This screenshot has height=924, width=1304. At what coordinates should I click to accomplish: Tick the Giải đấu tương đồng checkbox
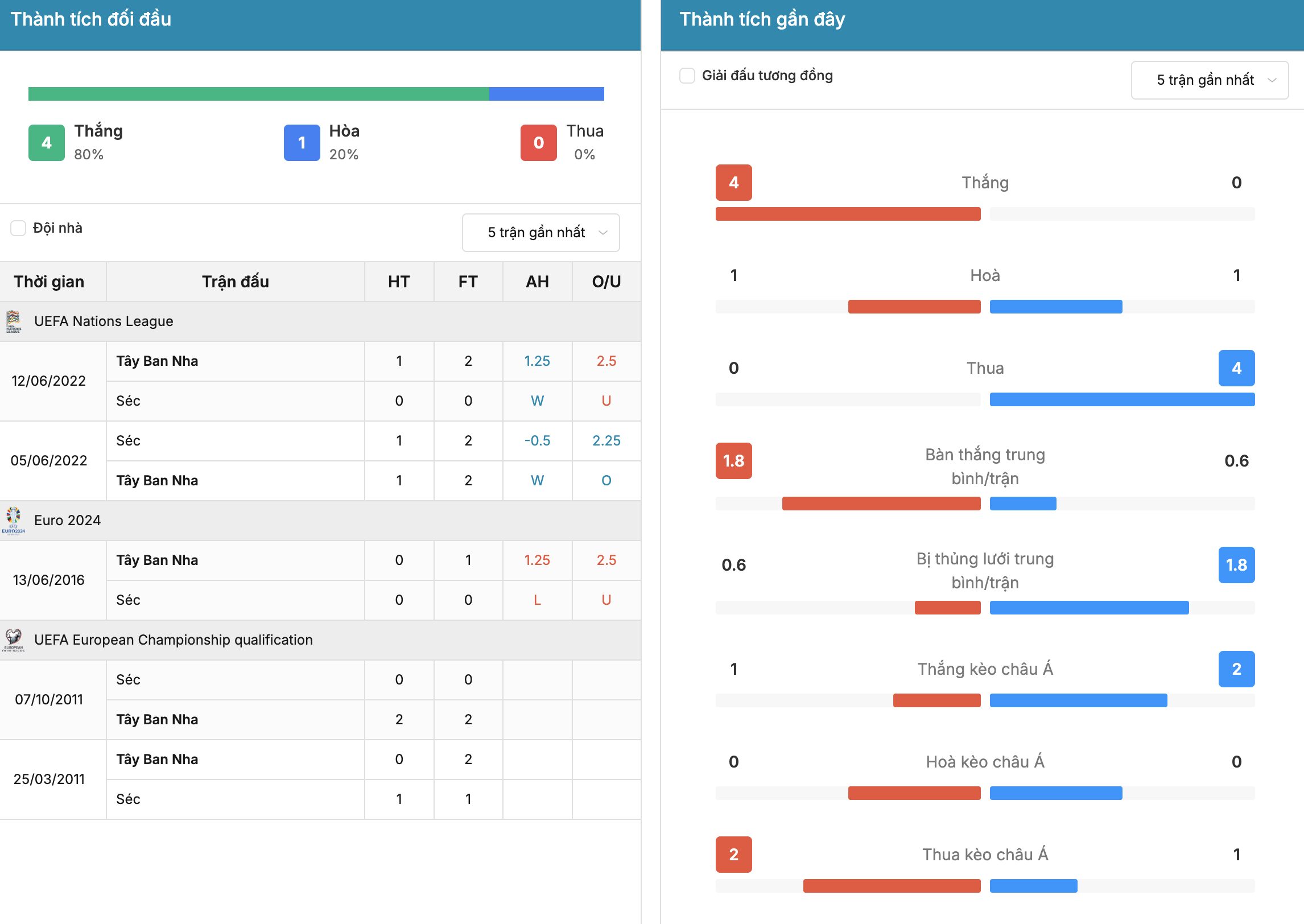pyautogui.click(x=687, y=76)
